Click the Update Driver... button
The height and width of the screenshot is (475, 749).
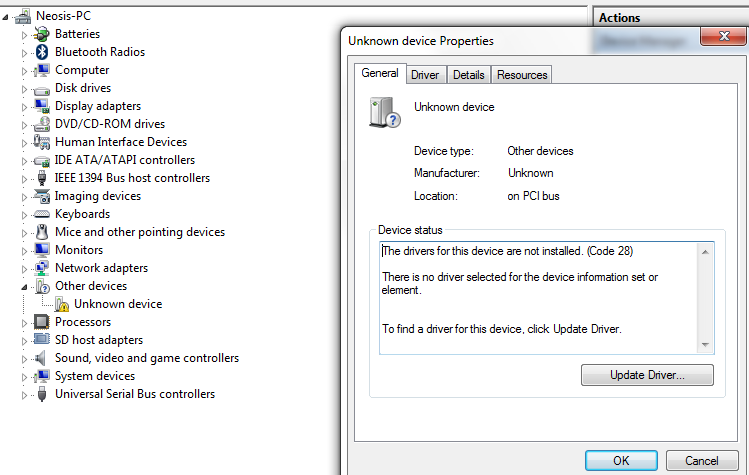(647, 375)
